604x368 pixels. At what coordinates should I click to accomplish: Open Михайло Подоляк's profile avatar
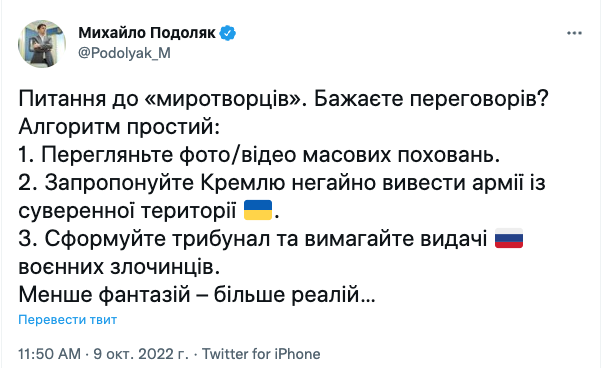click(x=42, y=44)
